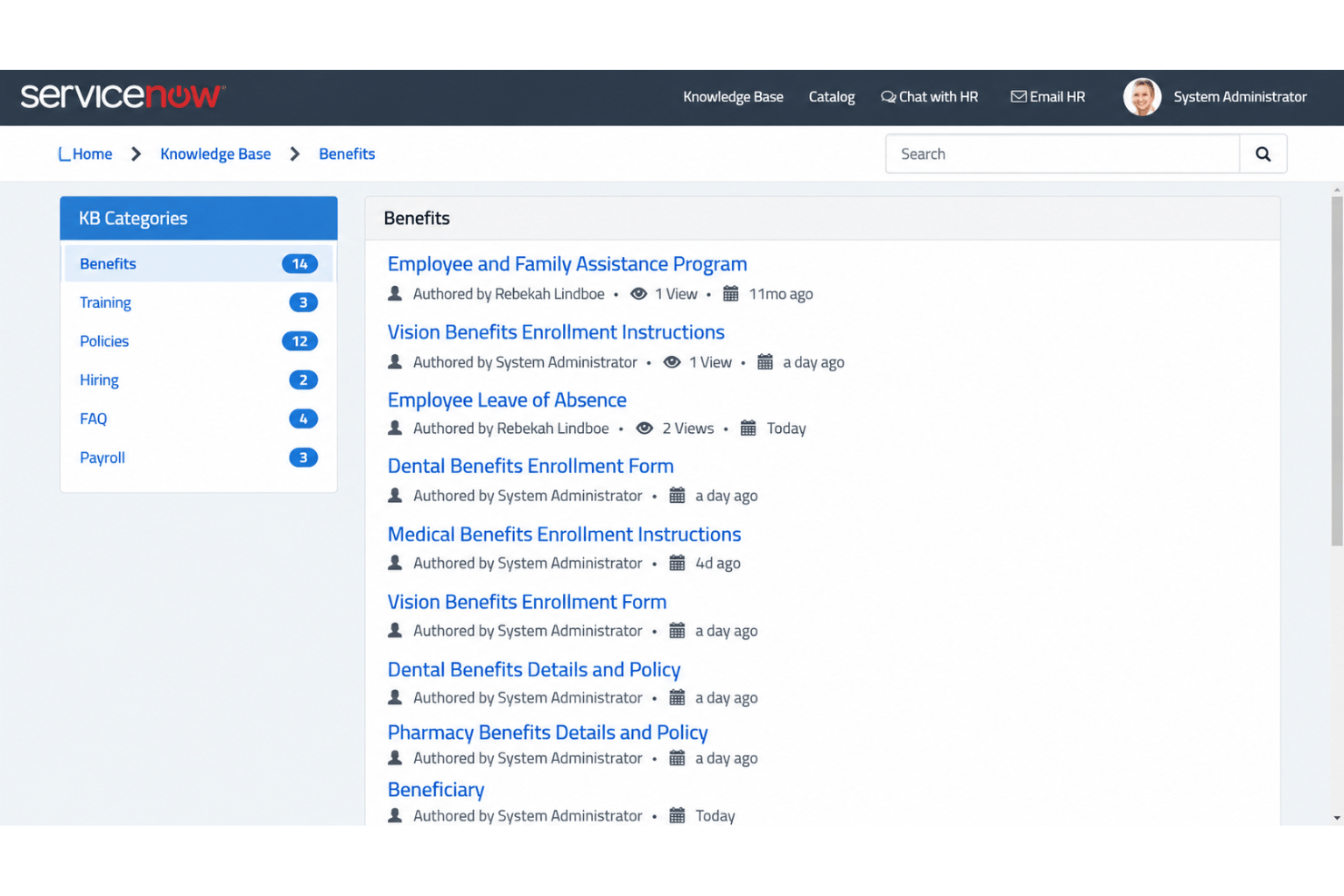Screen dimensions: 1344x896
Task: Open Dental Benefits Enrollment Form article
Action: point(530,466)
